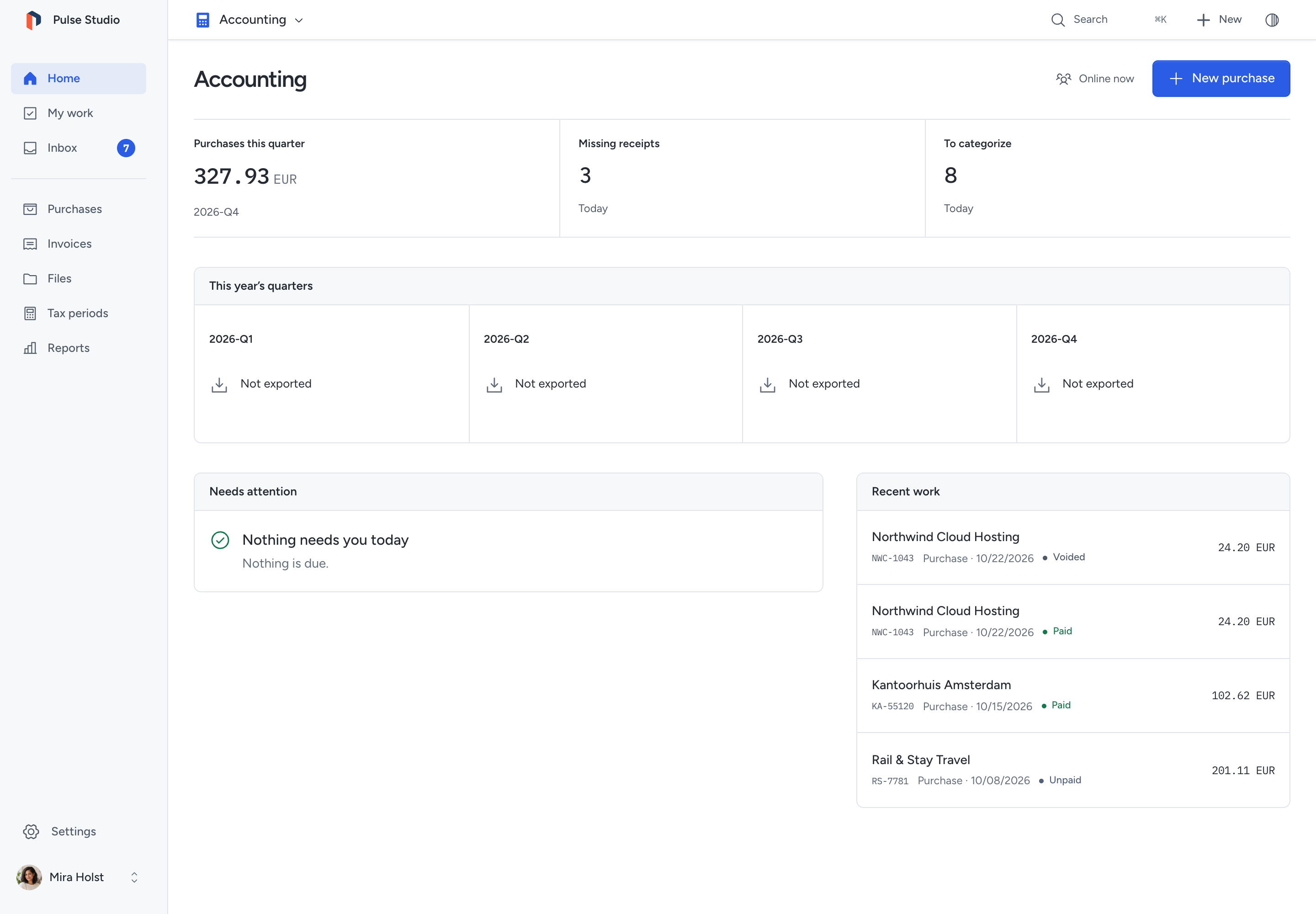This screenshot has height=914, width=1316.
Task: Open the paid Northwind Cloud Hosting entry
Action: pyautogui.click(x=1073, y=622)
